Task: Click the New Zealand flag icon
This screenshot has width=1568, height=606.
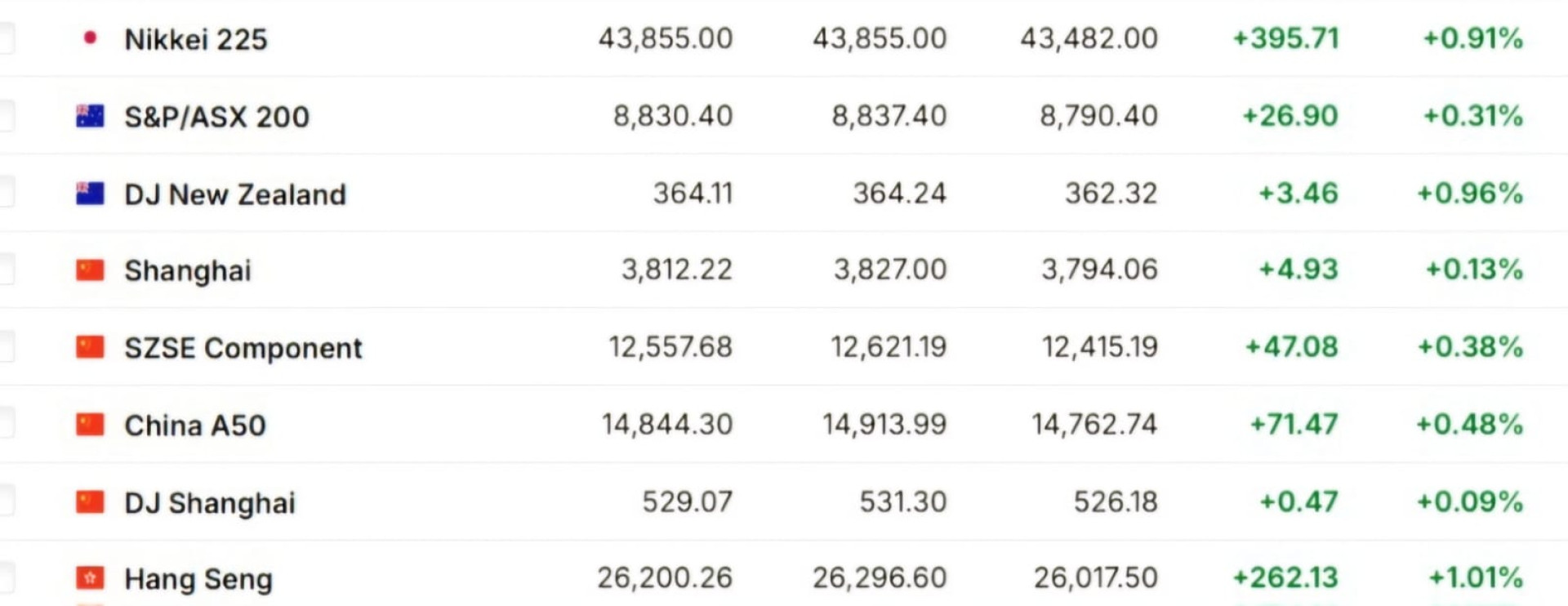Action: click(90, 194)
